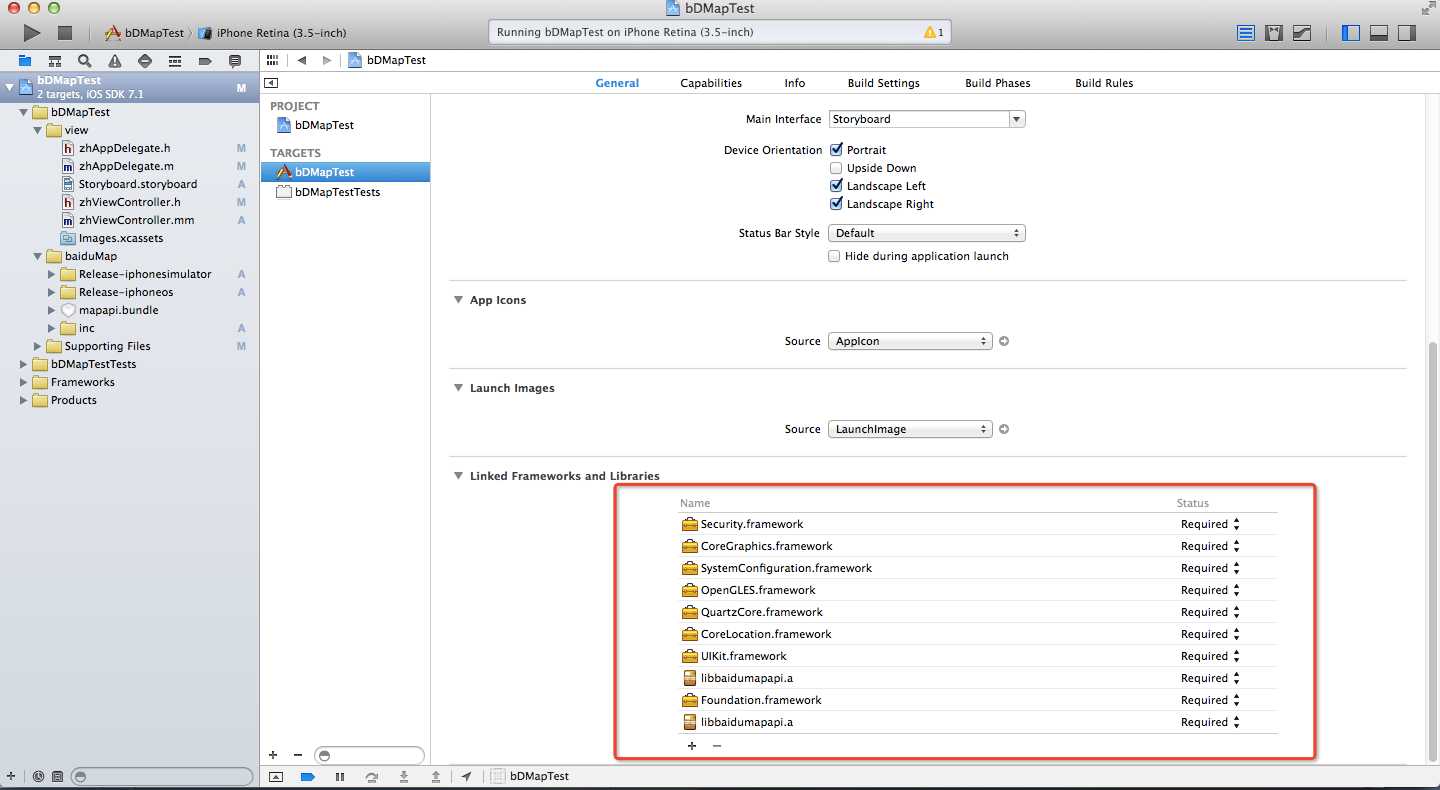The width and height of the screenshot is (1440, 790).
Task: Toggle Portrait orientation checkbox
Action: [836, 150]
